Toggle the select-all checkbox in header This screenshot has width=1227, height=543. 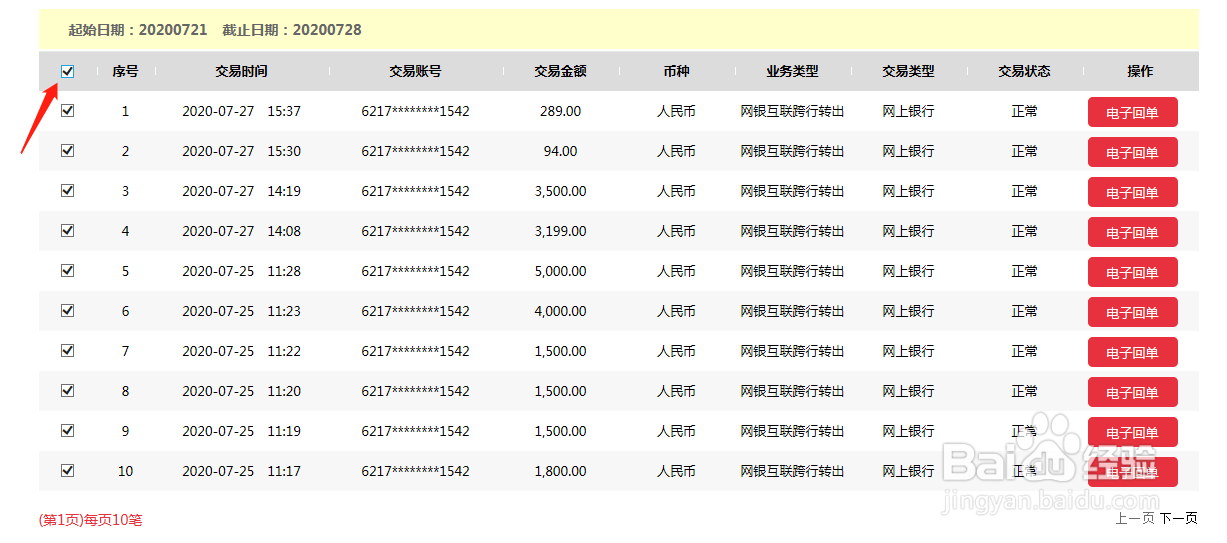pos(67,71)
